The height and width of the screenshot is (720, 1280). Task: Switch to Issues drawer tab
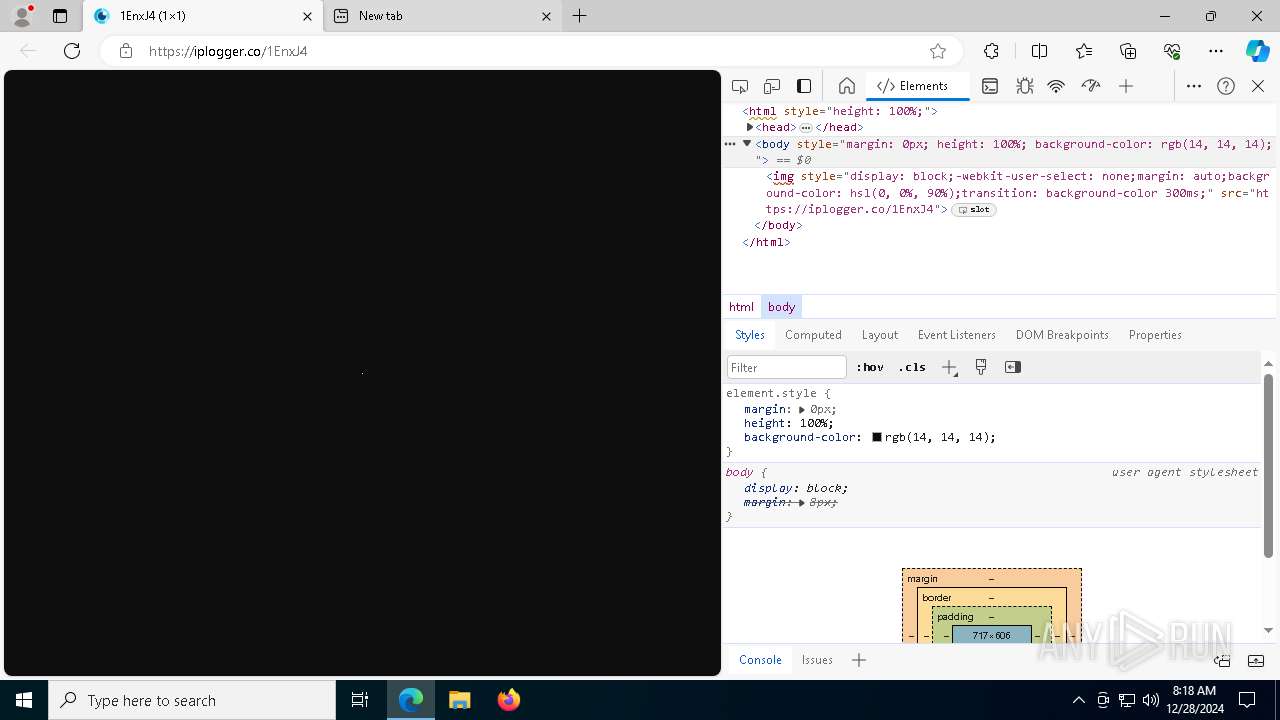tap(817, 660)
